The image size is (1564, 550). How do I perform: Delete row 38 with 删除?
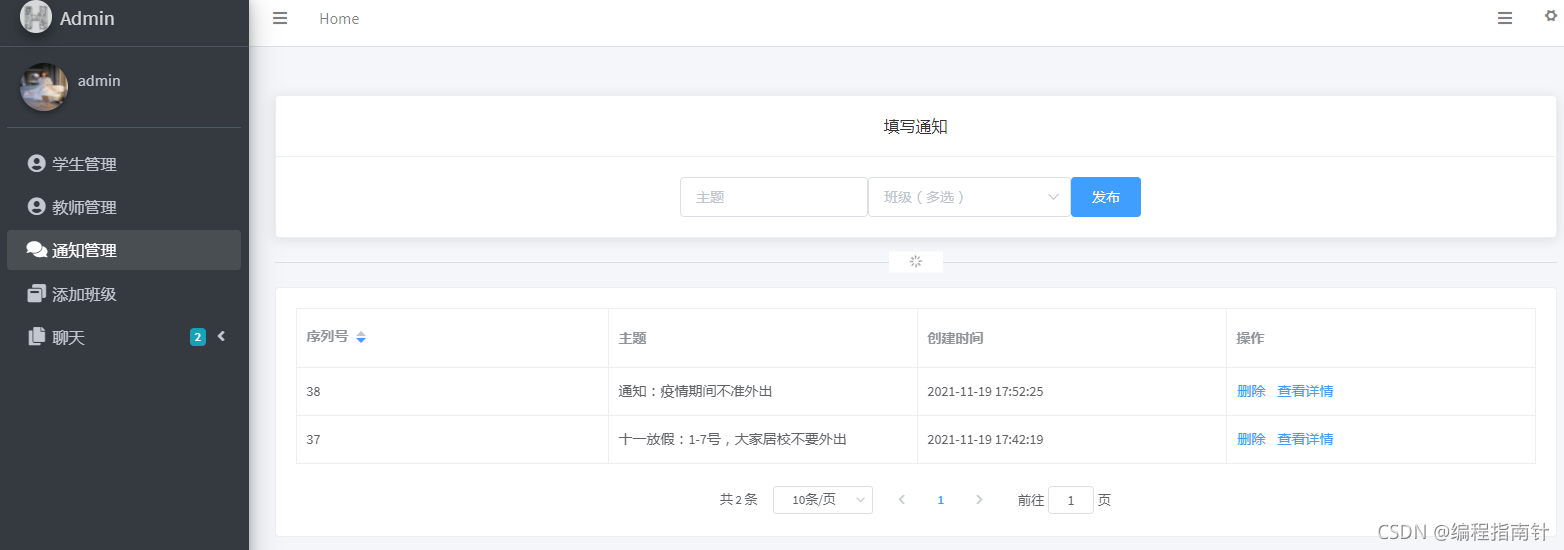coord(1251,391)
